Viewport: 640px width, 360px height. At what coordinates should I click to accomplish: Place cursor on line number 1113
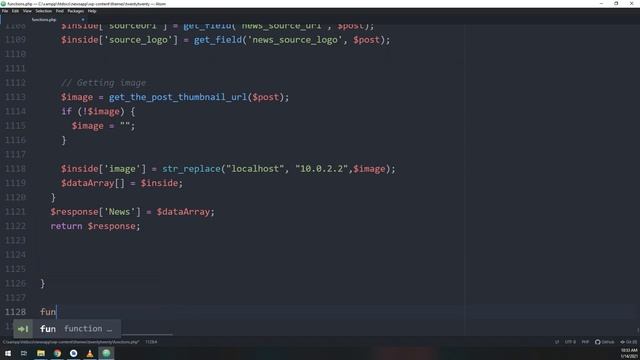tap(15, 97)
